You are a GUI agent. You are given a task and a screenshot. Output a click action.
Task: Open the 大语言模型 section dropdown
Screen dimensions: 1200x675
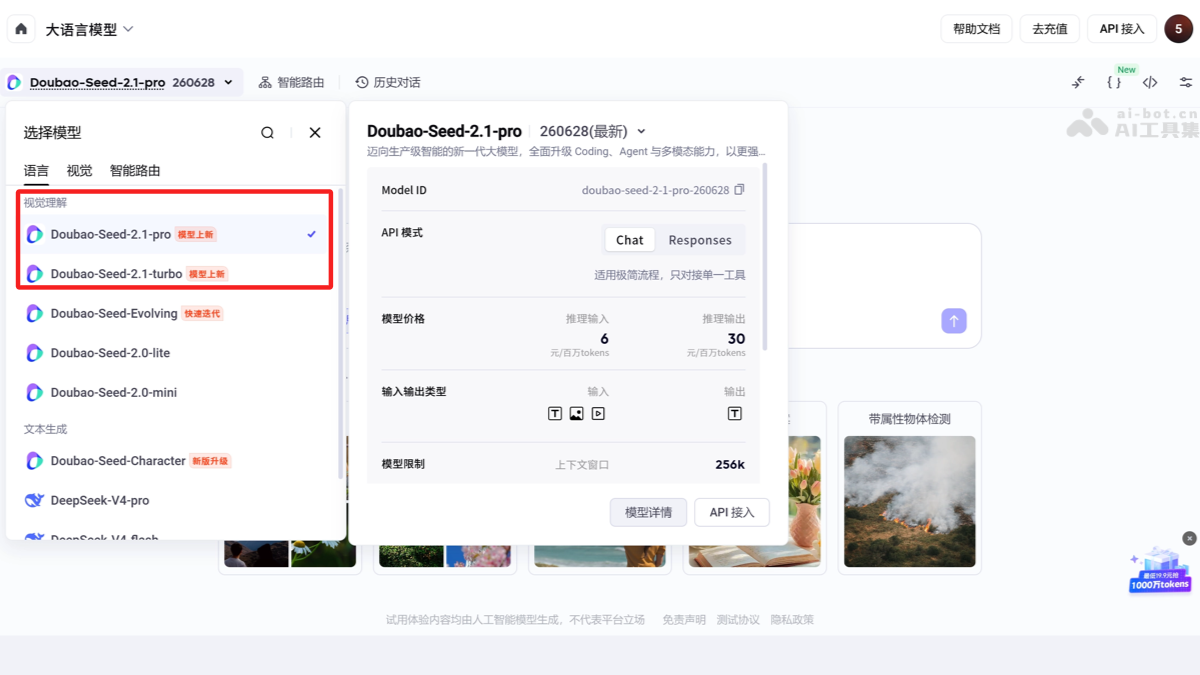point(89,30)
